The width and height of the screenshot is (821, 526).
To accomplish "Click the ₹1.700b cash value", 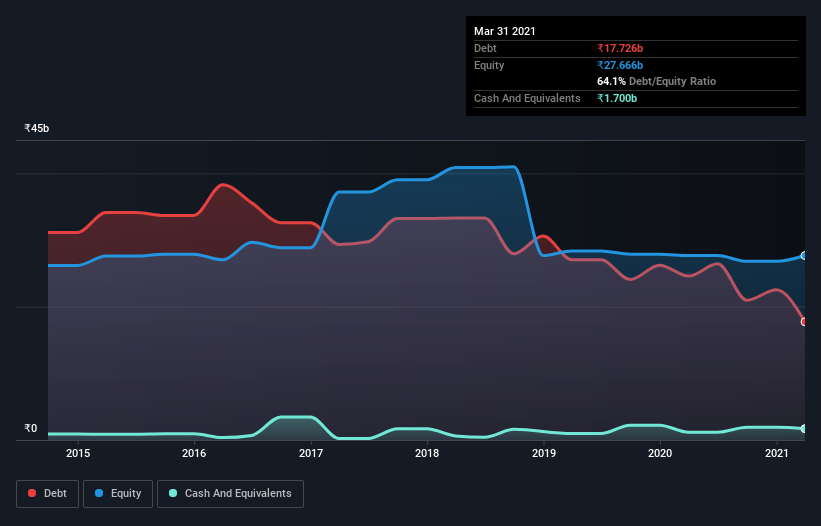I will click(x=617, y=98).
